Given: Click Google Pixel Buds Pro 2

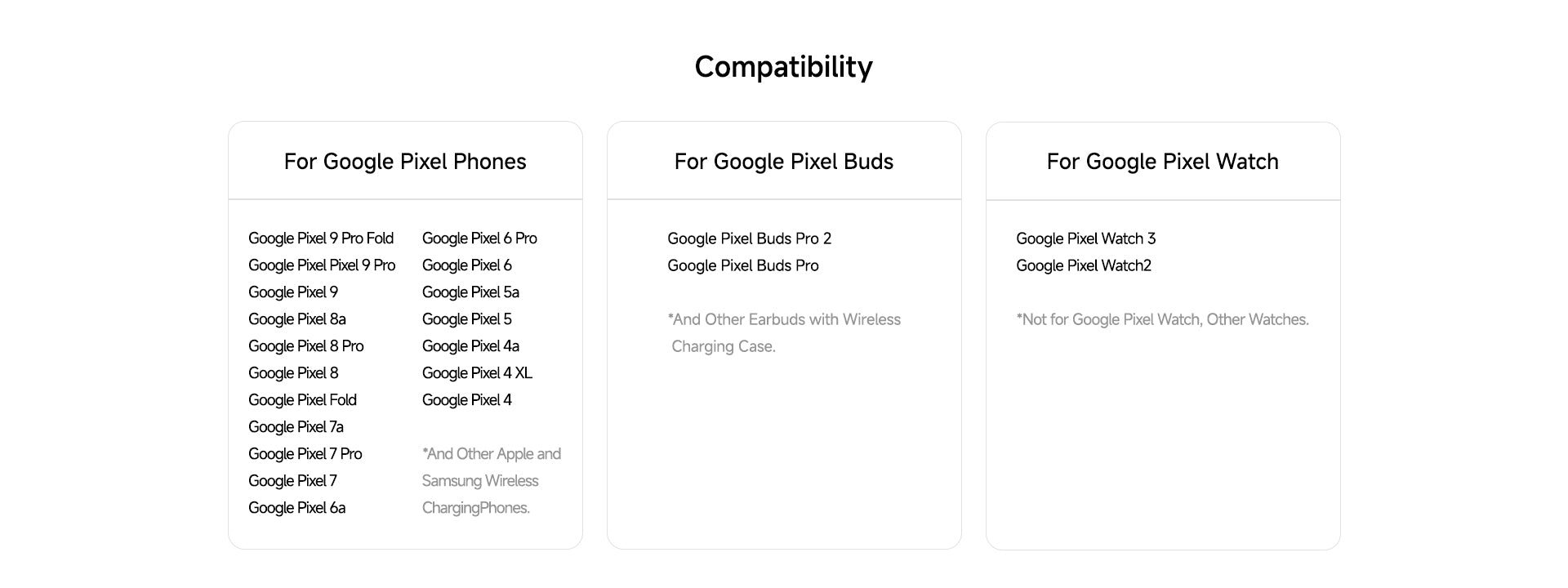Looking at the screenshot, I should [x=750, y=238].
